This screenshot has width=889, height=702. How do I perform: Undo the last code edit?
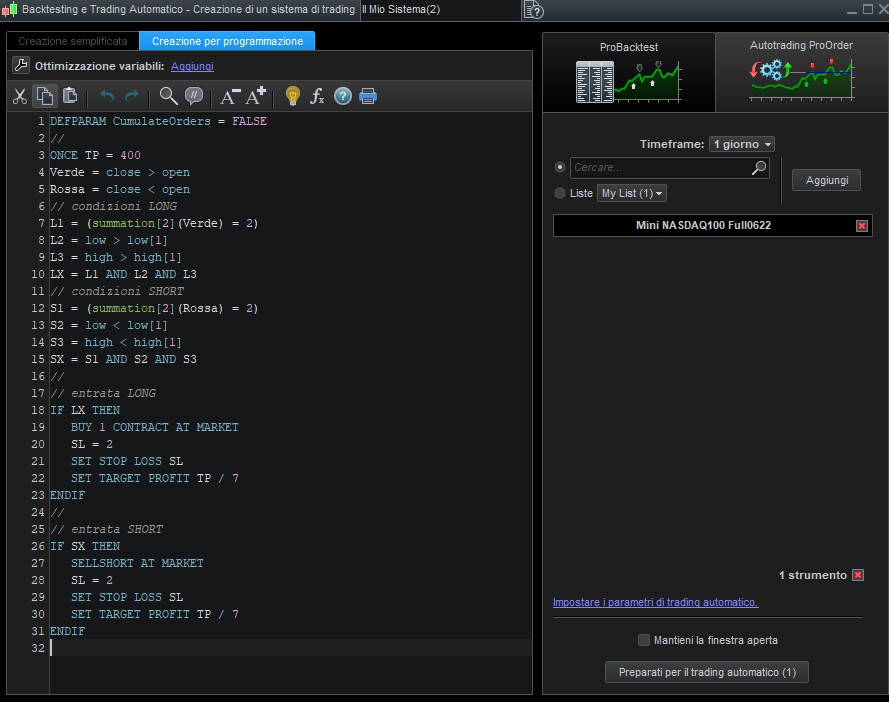pyautogui.click(x=107, y=96)
